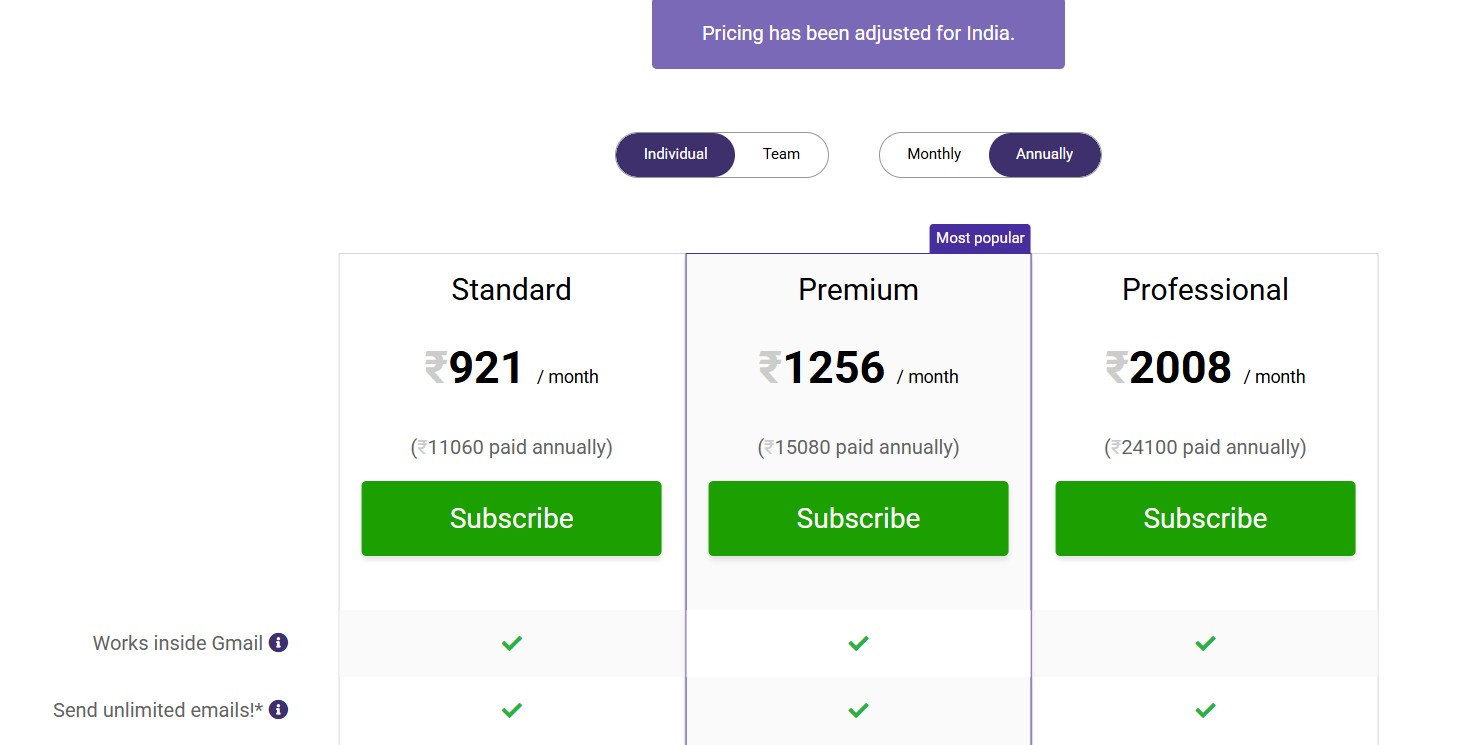Click the Standard checkmark for unlimited emails
This screenshot has width=1462, height=745.
[511, 710]
